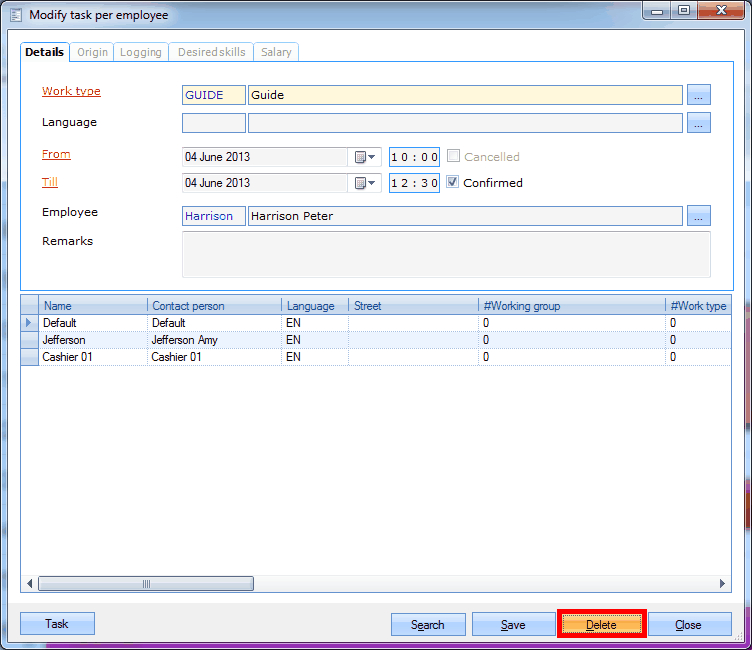The height and width of the screenshot is (650, 752).
Task: Maximize the Modify task per employee window
Action: pos(684,11)
